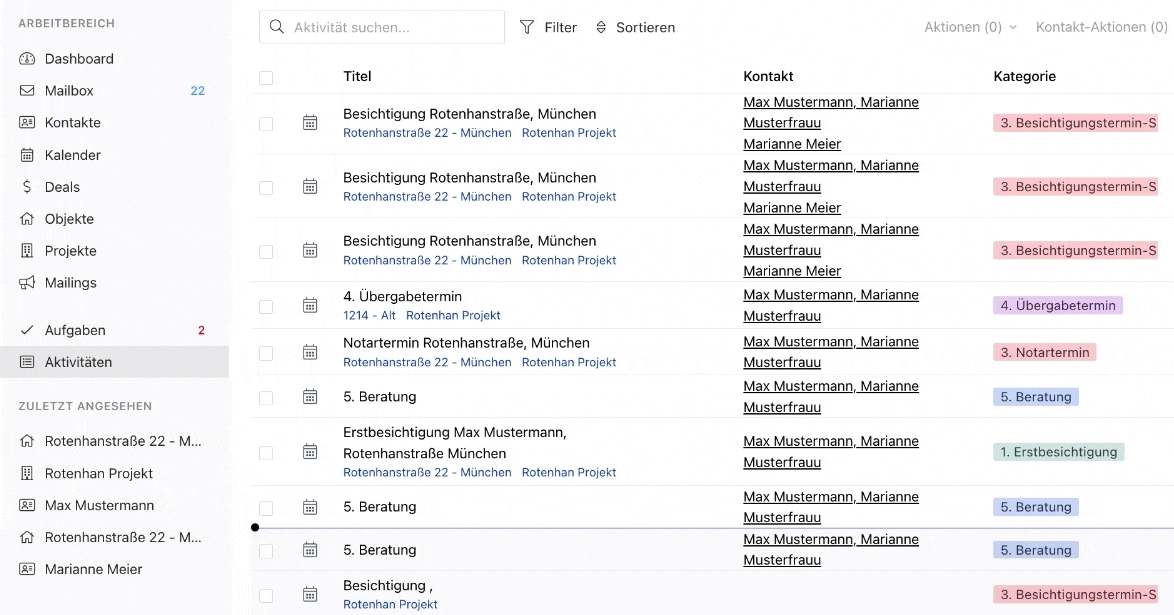Open recently viewed Marianne Meier contact
Viewport: 1174px width, 615px height.
click(x=93, y=569)
